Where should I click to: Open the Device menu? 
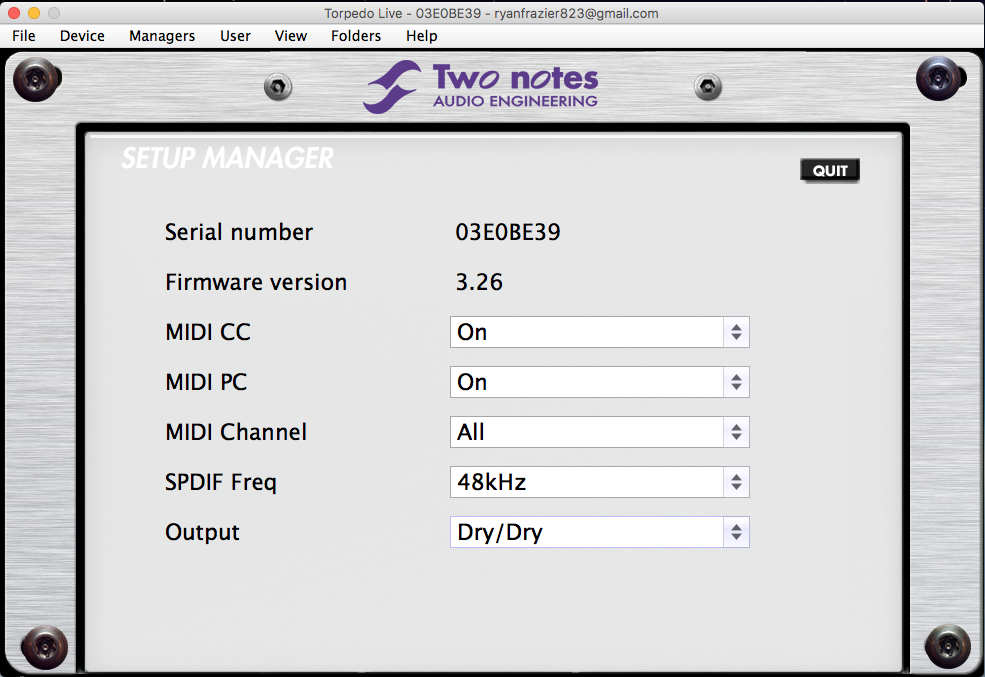[x=82, y=36]
